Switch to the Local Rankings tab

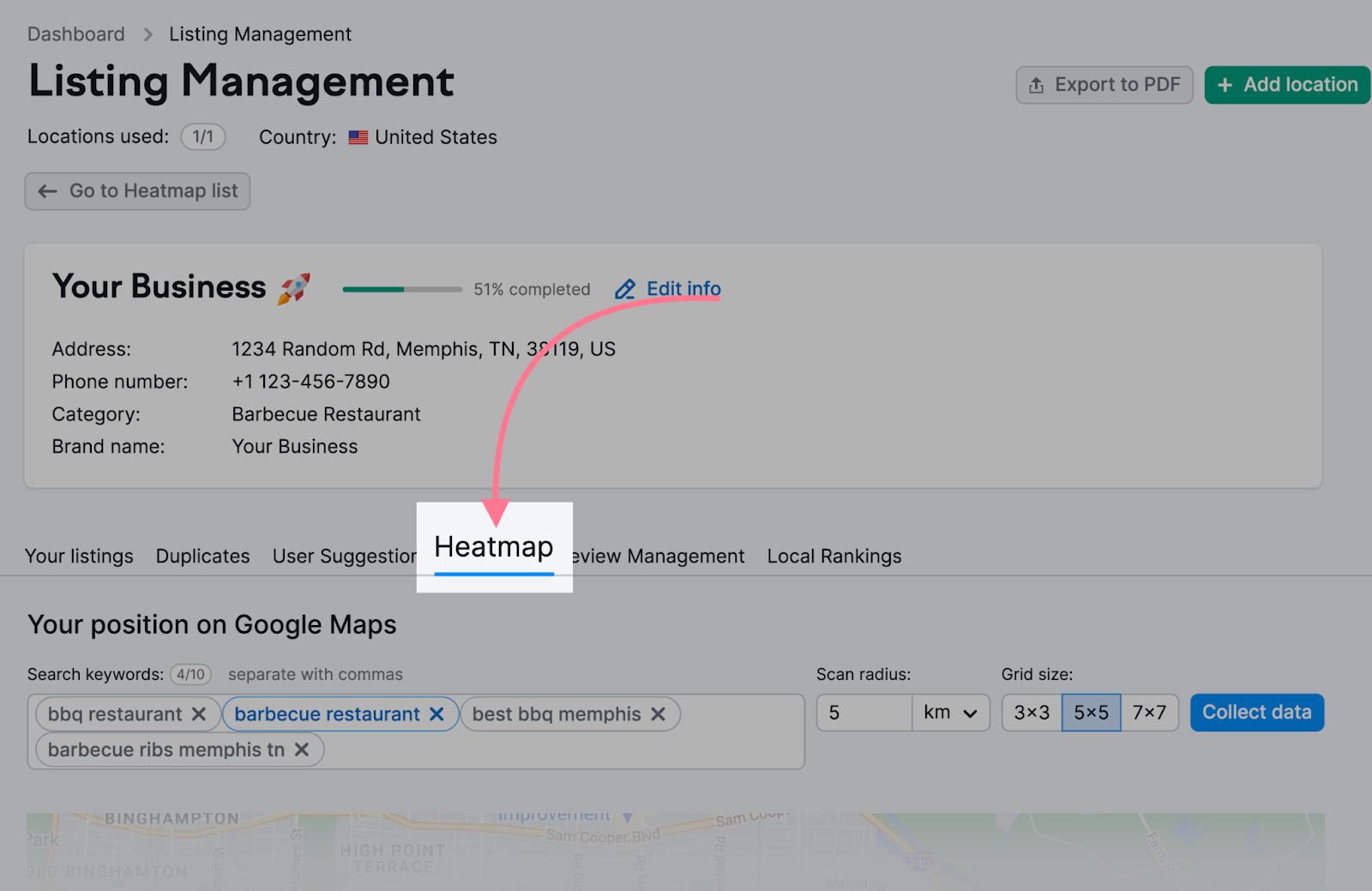click(833, 557)
